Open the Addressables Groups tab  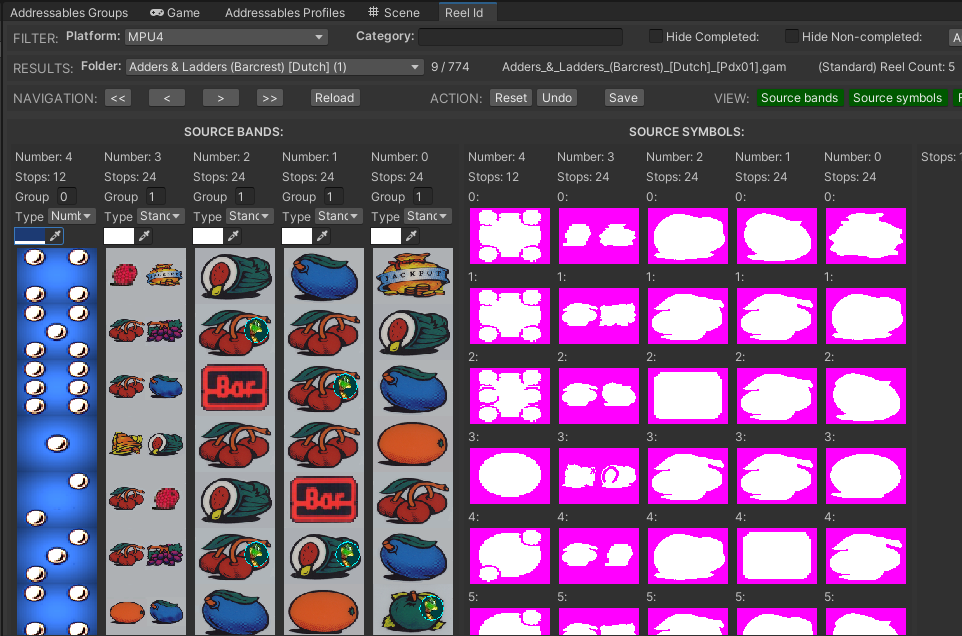pyautogui.click(x=69, y=12)
